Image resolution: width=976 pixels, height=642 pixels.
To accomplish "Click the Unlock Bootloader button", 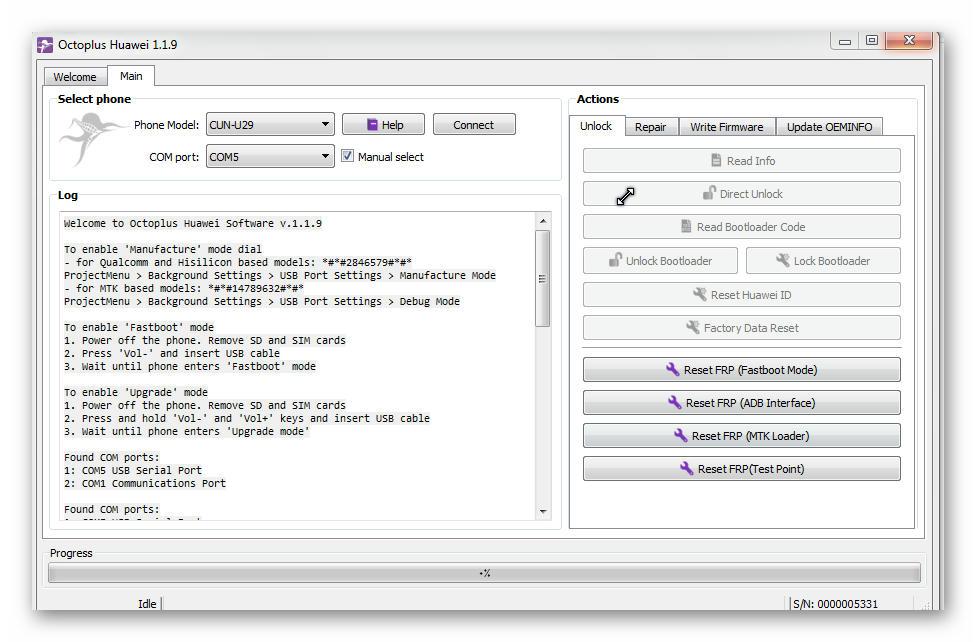I will coord(660,261).
